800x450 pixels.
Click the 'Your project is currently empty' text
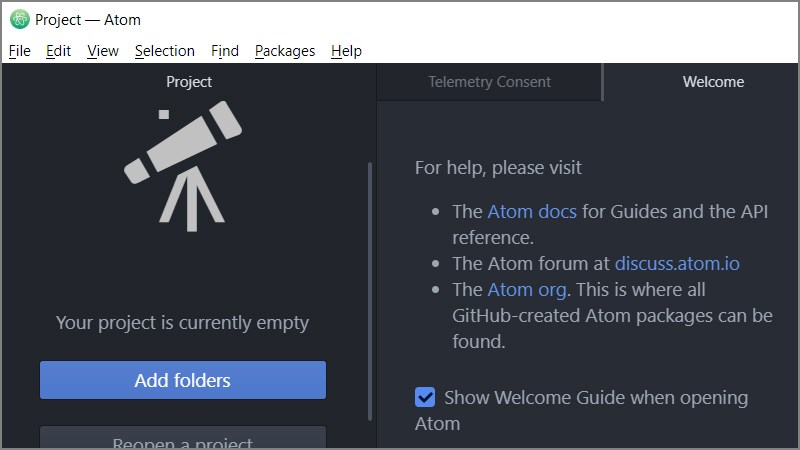pyautogui.click(x=183, y=323)
